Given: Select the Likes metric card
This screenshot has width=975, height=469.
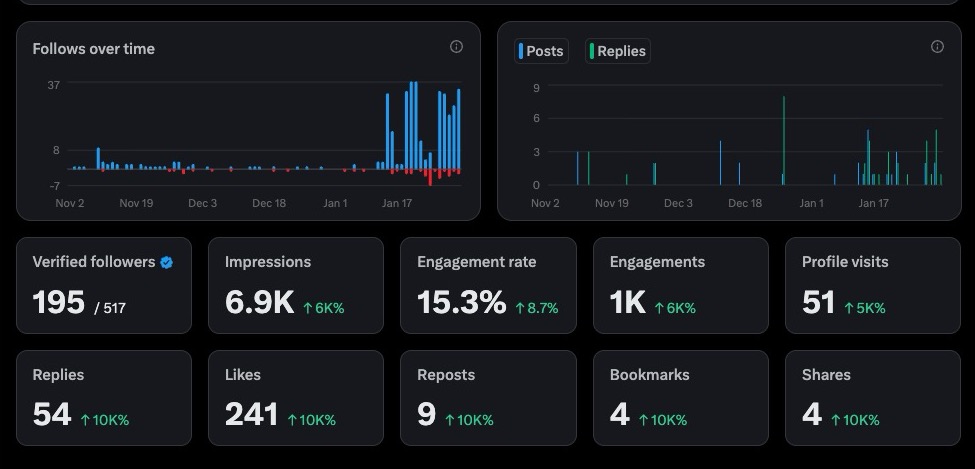Looking at the screenshot, I should click(296, 398).
